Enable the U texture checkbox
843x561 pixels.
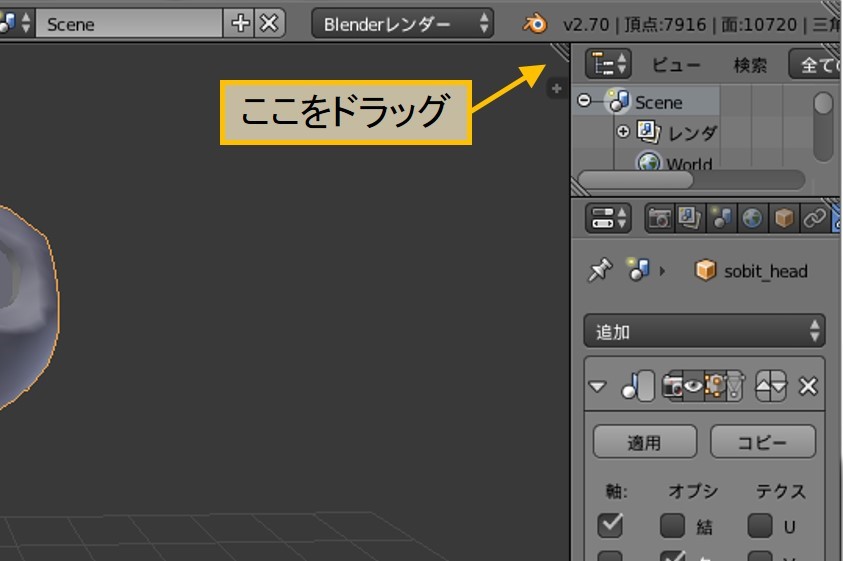(x=760, y=525)
